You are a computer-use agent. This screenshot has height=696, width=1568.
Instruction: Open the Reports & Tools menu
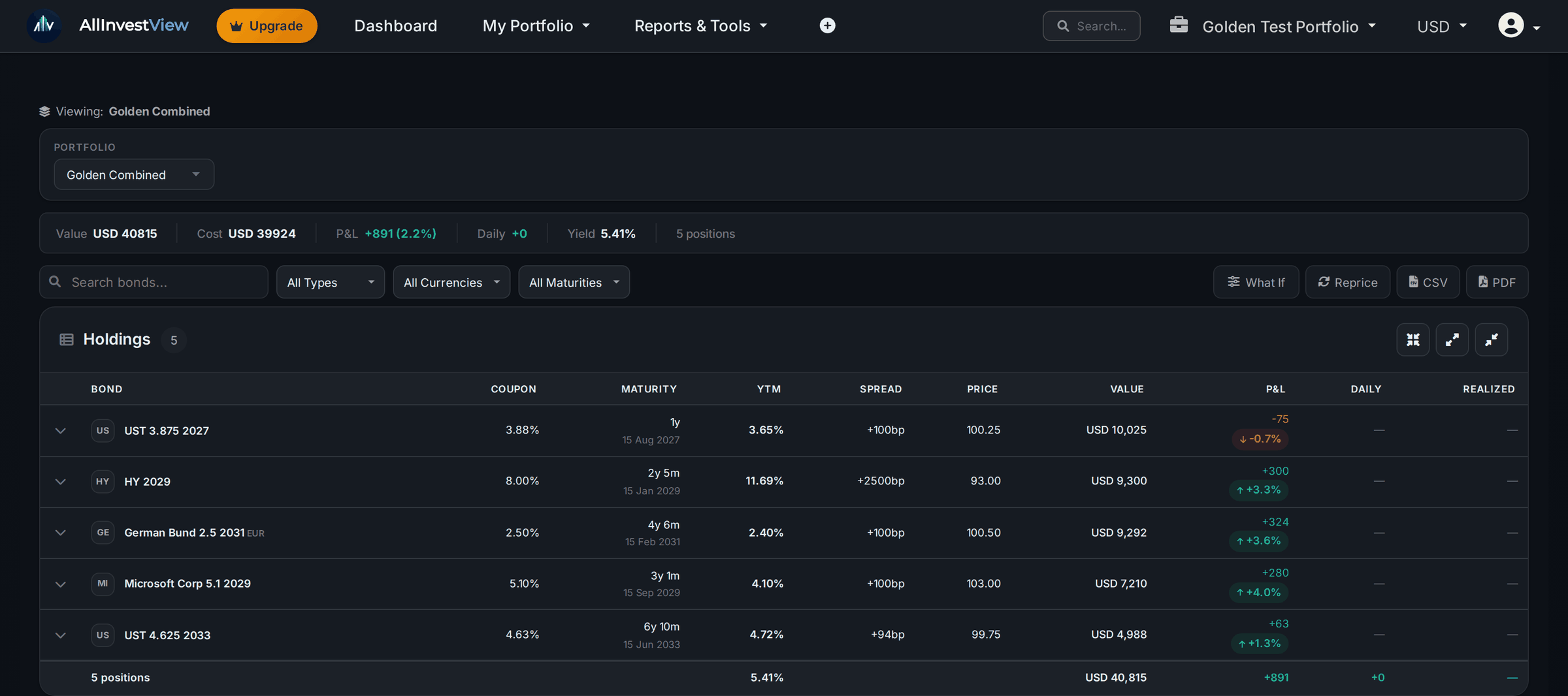(x=700, y=25)
